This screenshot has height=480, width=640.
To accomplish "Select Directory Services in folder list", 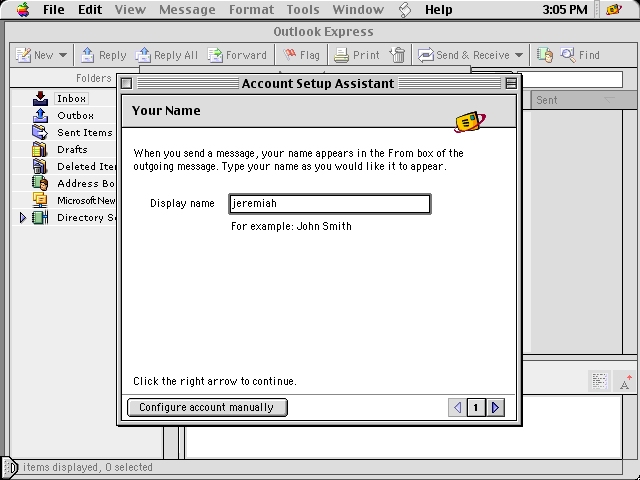I will tap(86, 218).
